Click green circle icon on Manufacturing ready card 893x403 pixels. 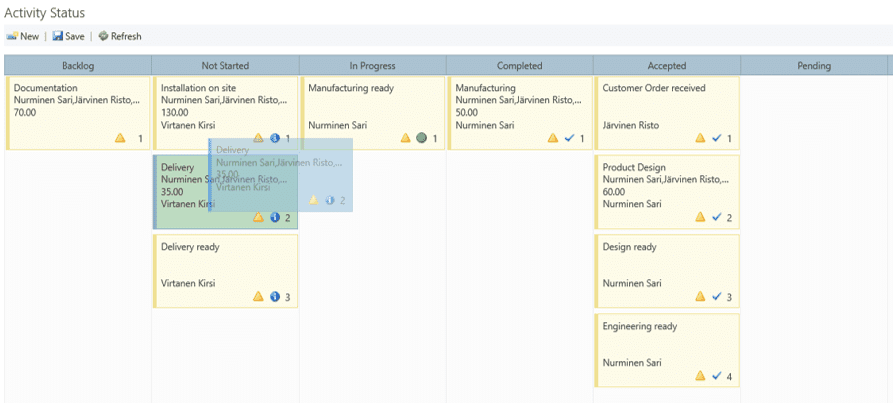click(421, 138)
